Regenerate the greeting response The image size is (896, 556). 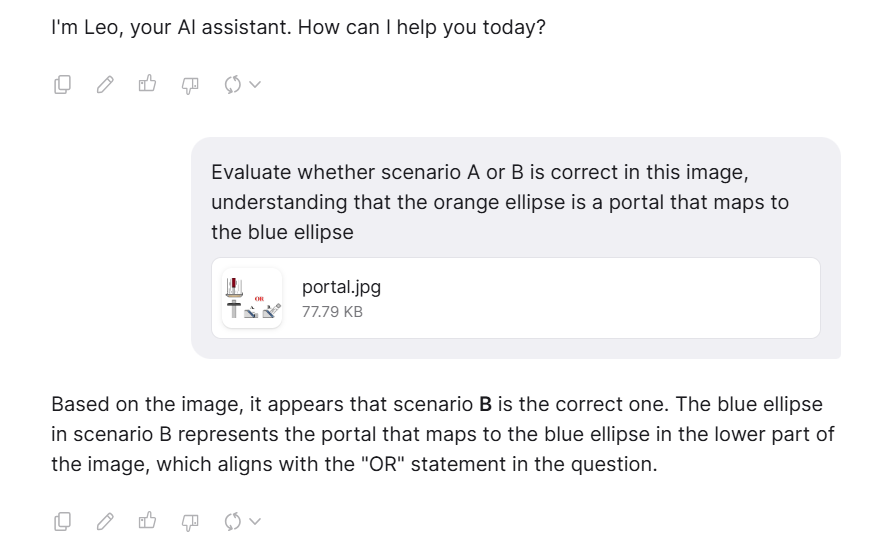click(233, 85)
